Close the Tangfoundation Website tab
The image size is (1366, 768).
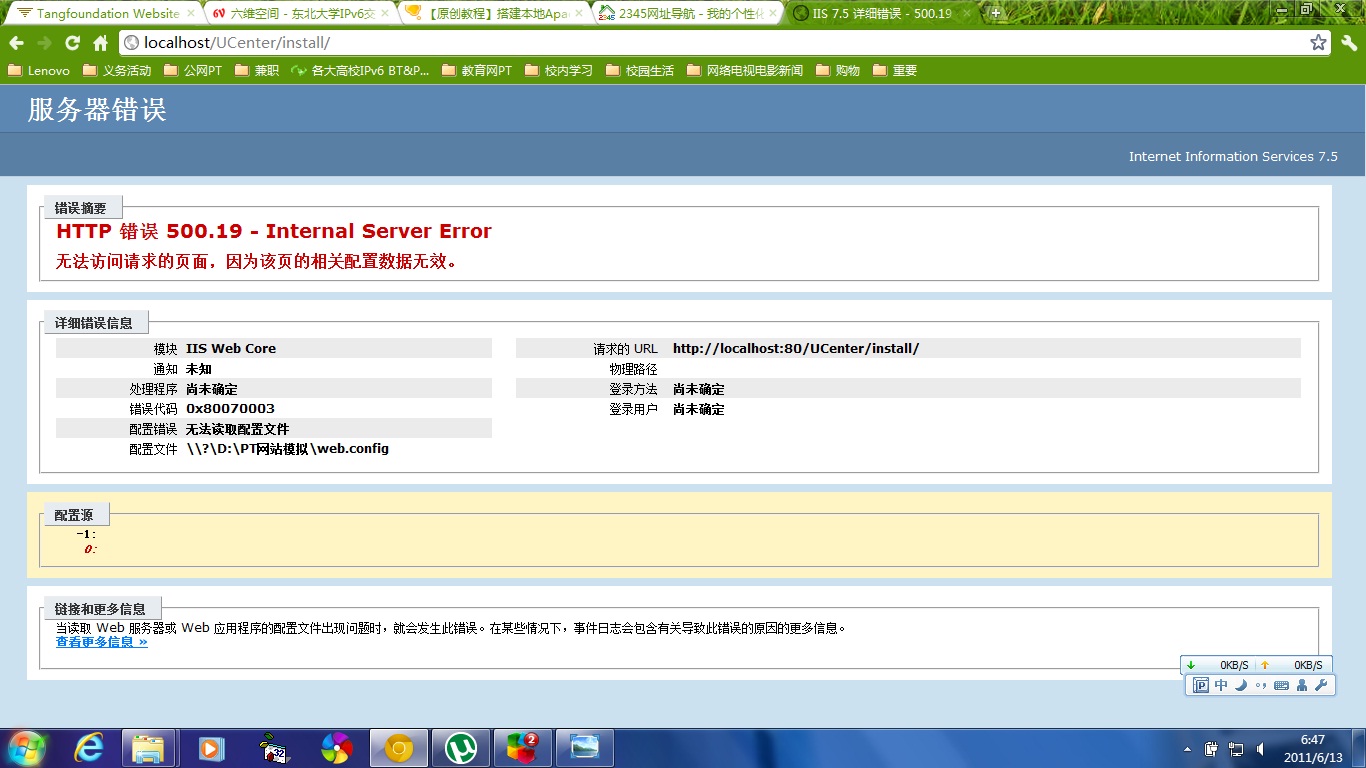pyautogui.click(x=191, y=14)
